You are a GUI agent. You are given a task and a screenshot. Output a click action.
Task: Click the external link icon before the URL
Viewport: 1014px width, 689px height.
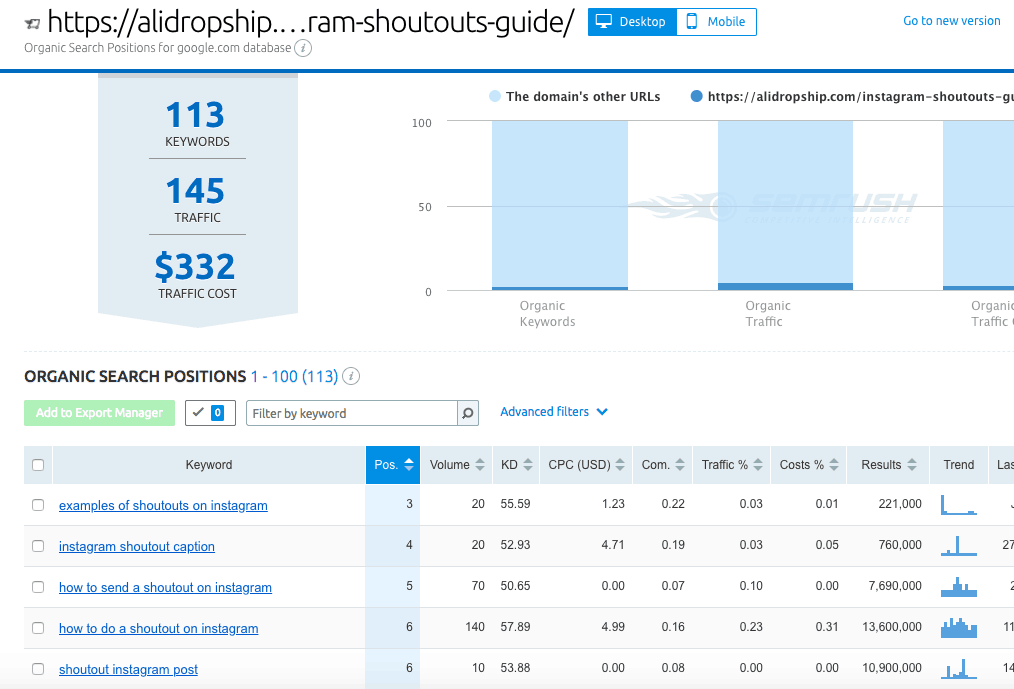coord(33,23)
